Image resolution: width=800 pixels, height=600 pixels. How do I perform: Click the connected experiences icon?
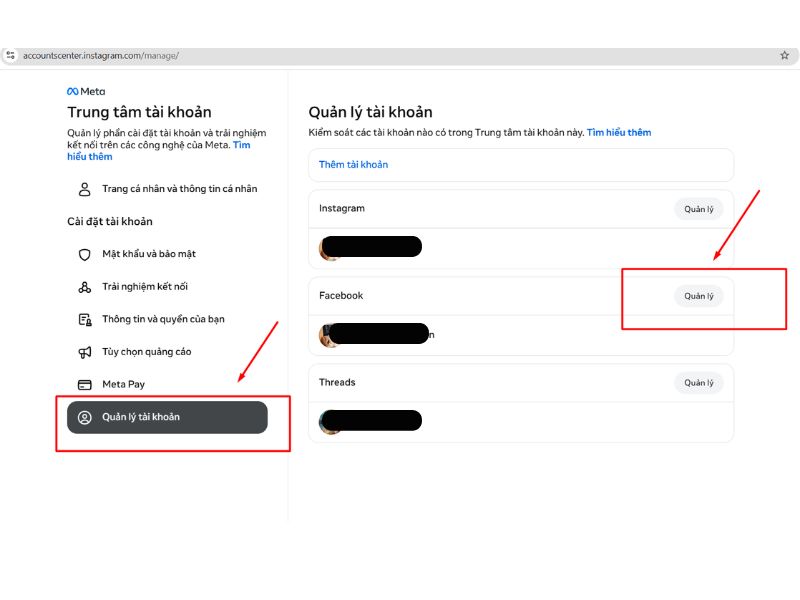tap(85, 287)
